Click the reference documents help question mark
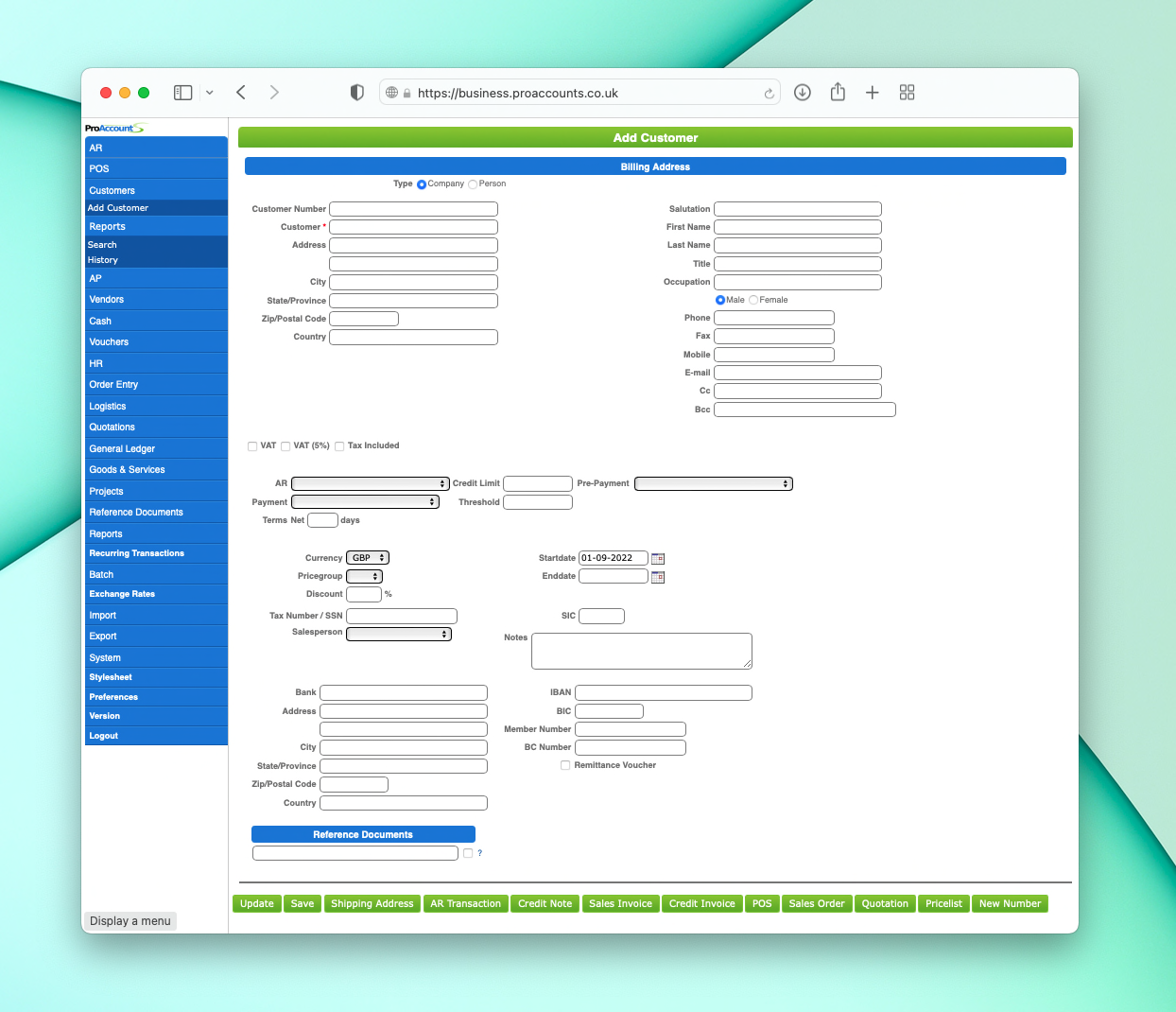1176x1012 pixels. pyautogui.click(x=479, y=853)
